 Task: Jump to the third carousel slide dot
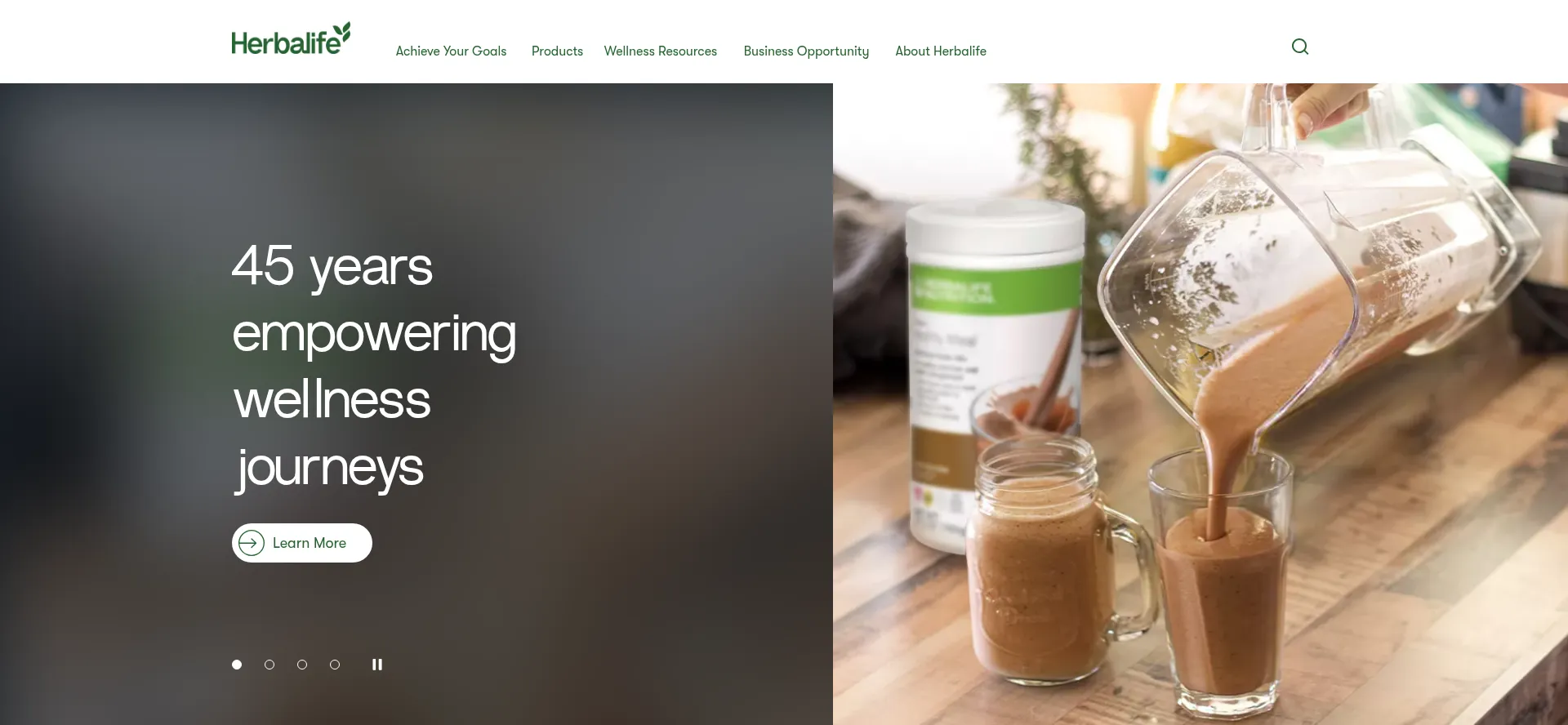(x=302, y=665)
